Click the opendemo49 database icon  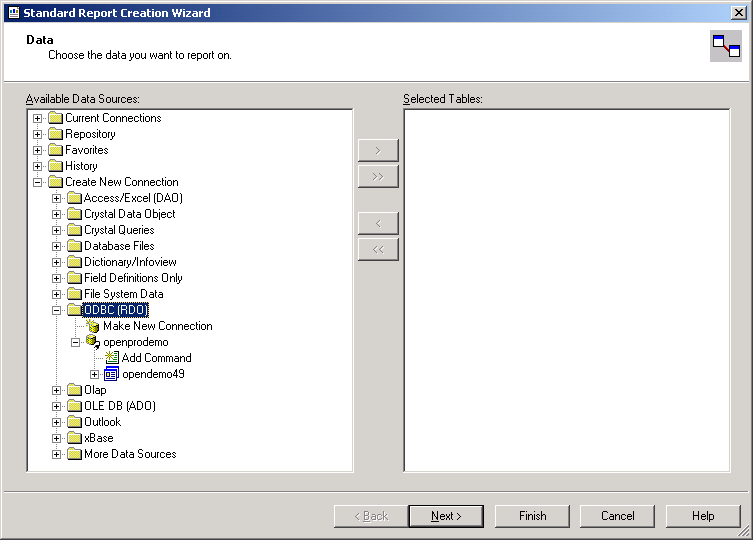(112, 374)
